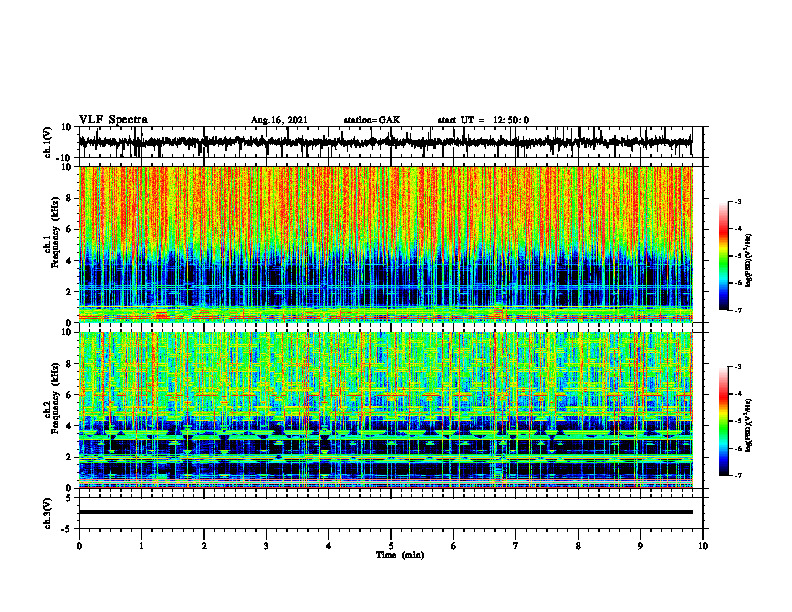The image size is (792, 612).
Task: Click inside the ch.1 frequency spectrogram
Action: coord(386,244)
